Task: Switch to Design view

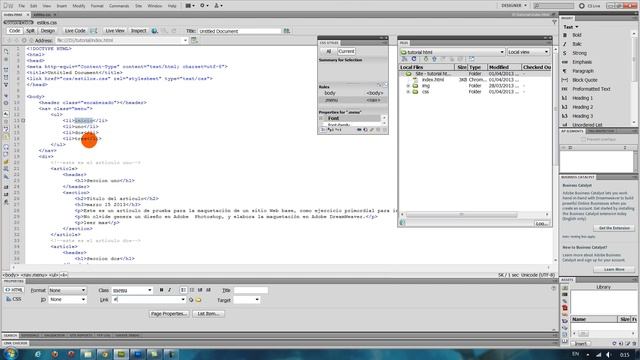Action: pos(47,31)
